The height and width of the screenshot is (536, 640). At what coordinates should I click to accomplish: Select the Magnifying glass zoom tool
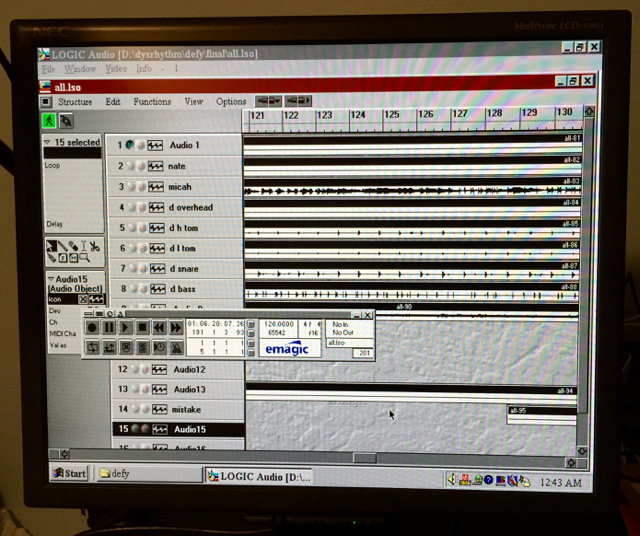pos(84,258)
